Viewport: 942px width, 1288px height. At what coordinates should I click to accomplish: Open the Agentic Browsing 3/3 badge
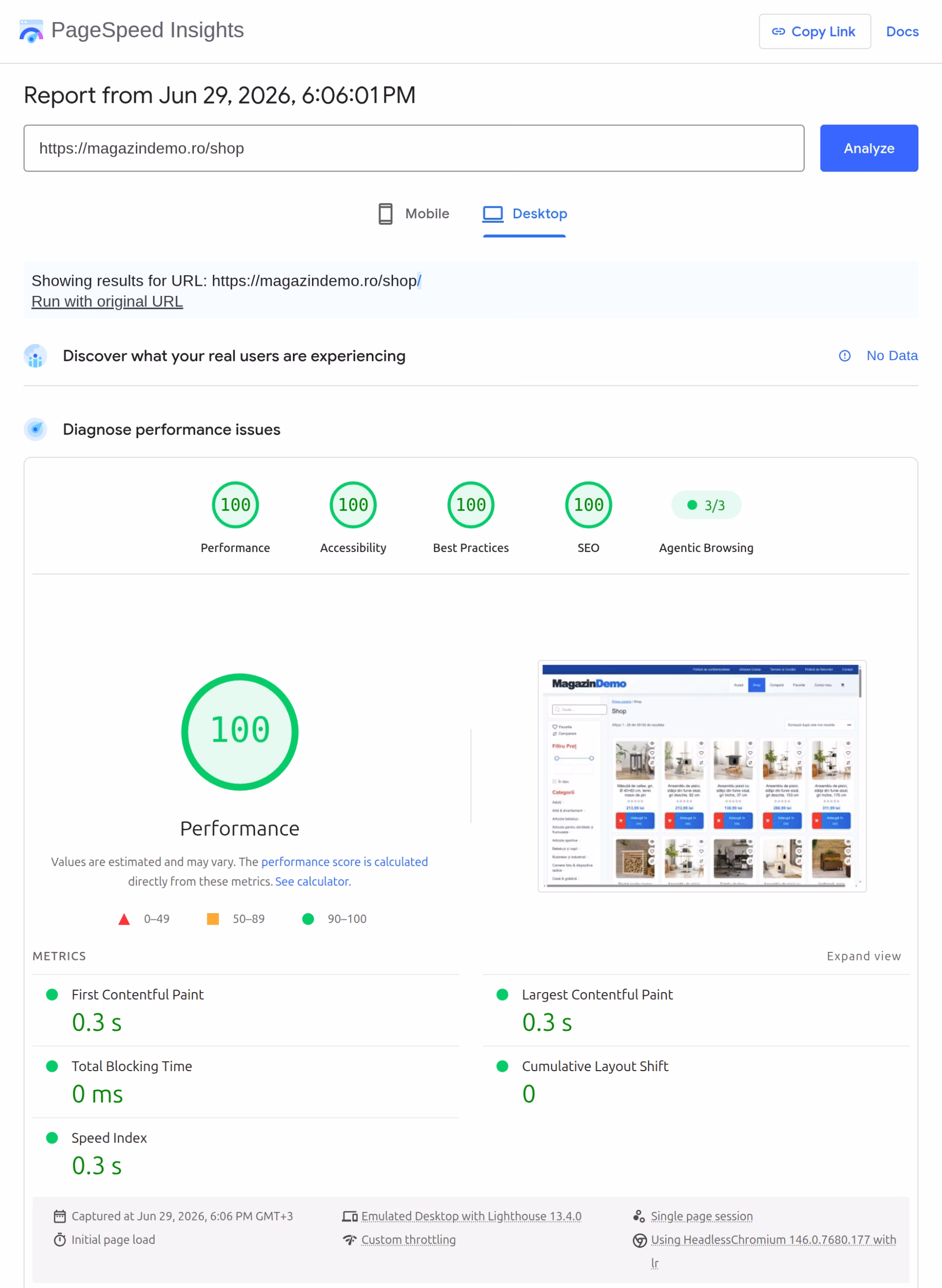point(706,505)
